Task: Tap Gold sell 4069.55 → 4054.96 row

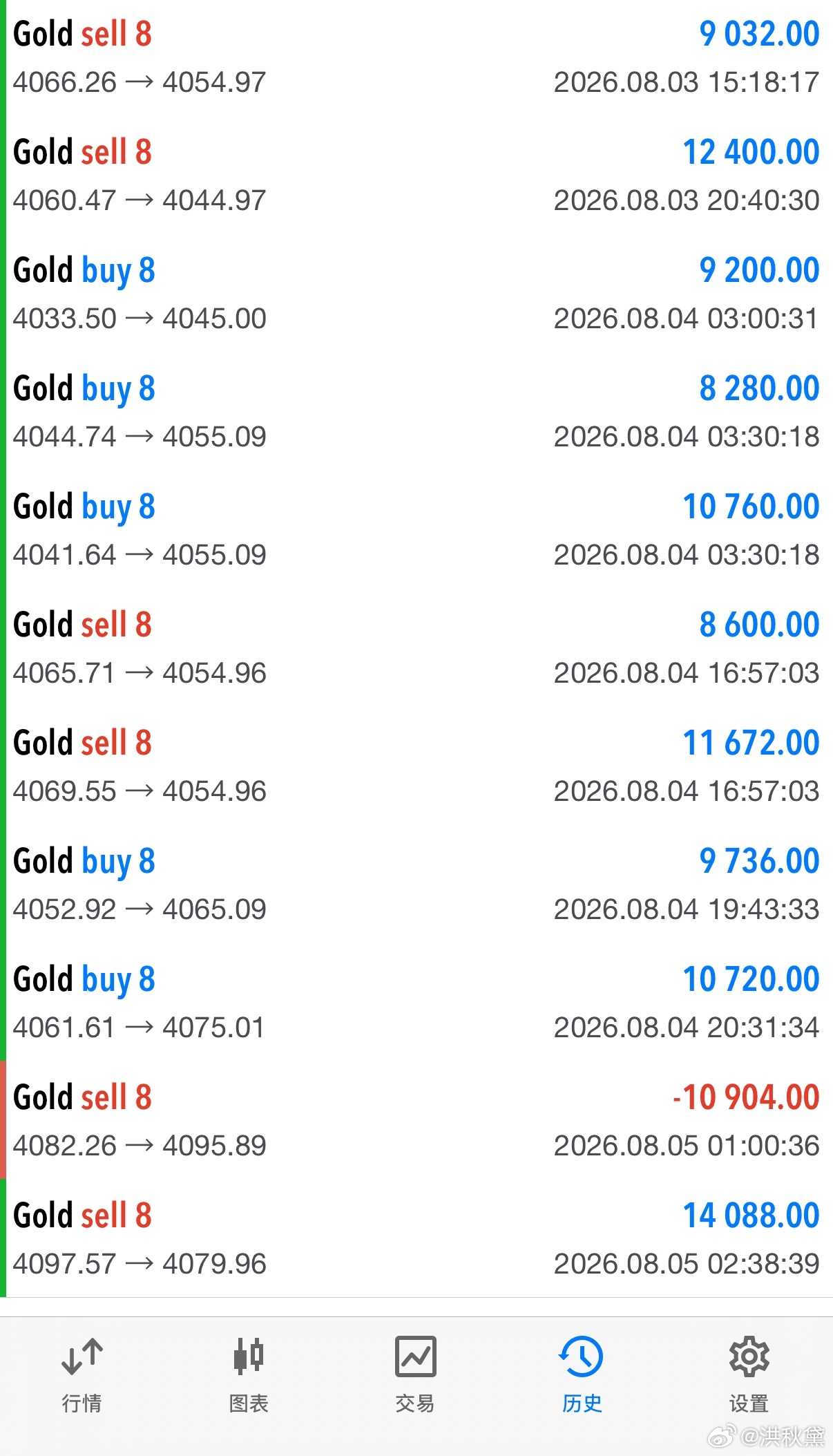Action: coord(416,766)
